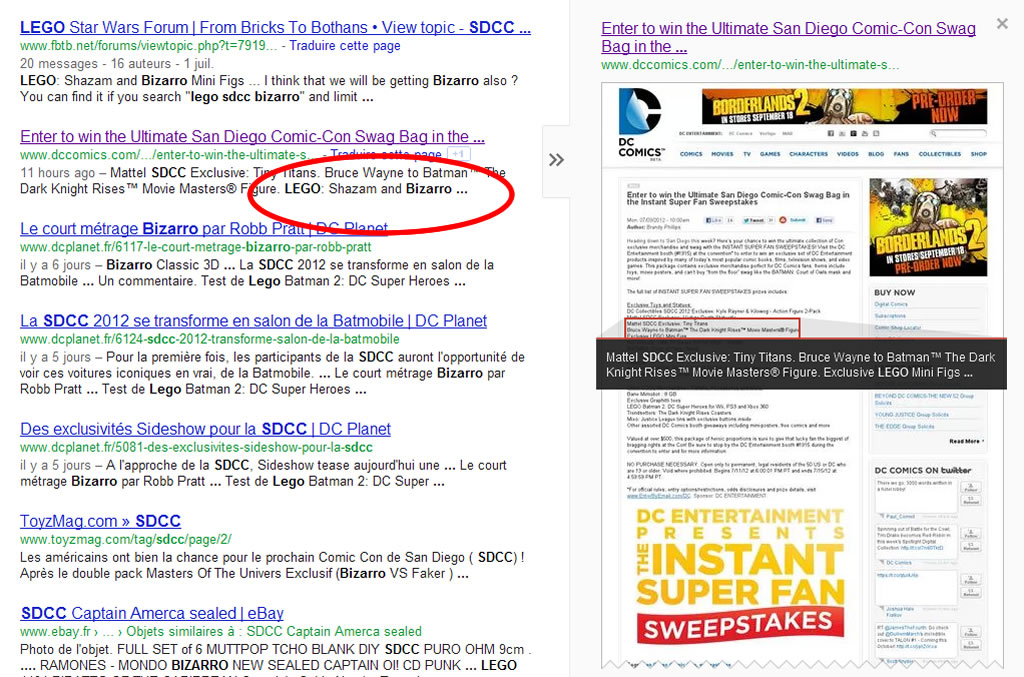Click the +1 button beside dccomics.com result
Viewport: 1024px width, 677px height.
[459, 154]
